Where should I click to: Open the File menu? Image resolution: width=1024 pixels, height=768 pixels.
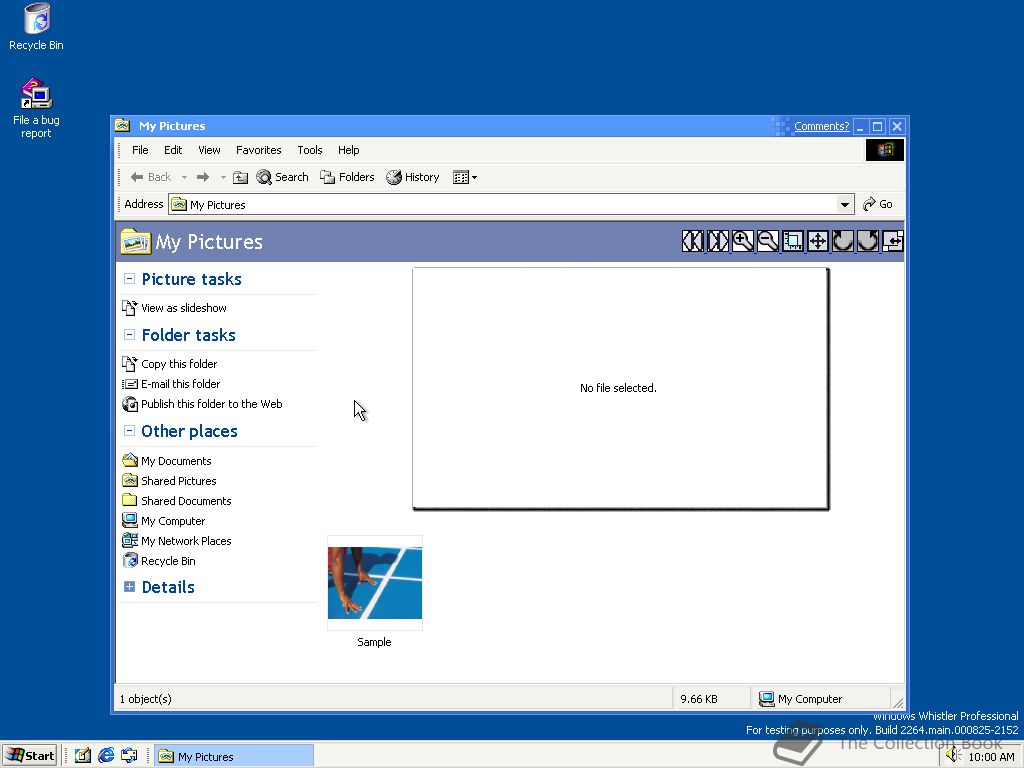click(x=140, y=150)
